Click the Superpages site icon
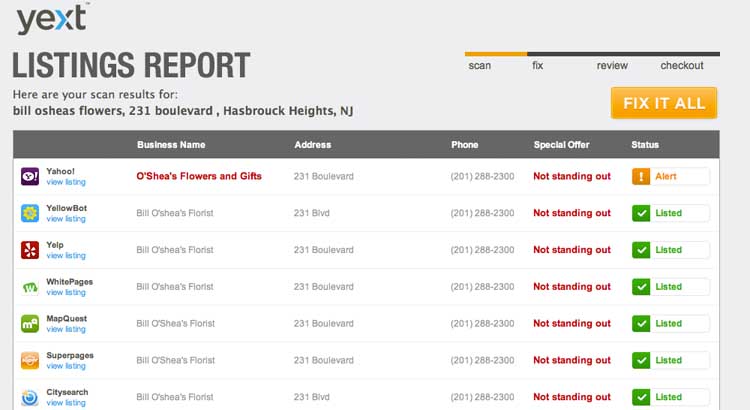This screenshot has height=410, width=750. pos(30,360)
